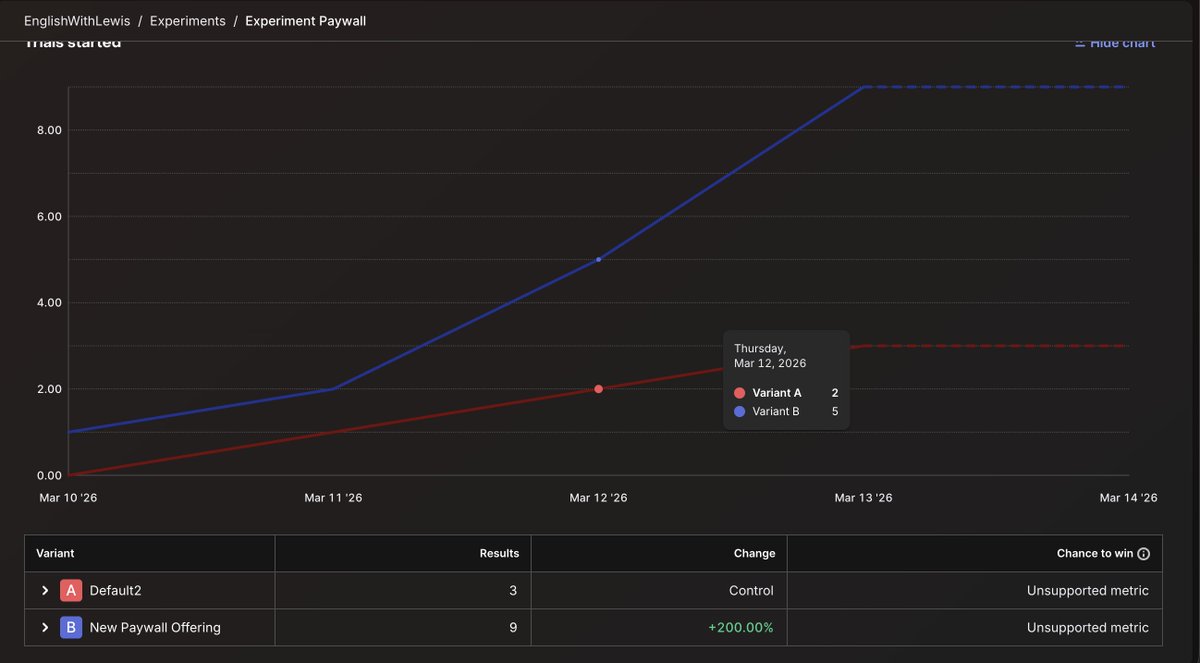The height and width of the screenshot is (663, 1200).
Task: Expand the Default2 variant row
Action: (x=45, y=591)
